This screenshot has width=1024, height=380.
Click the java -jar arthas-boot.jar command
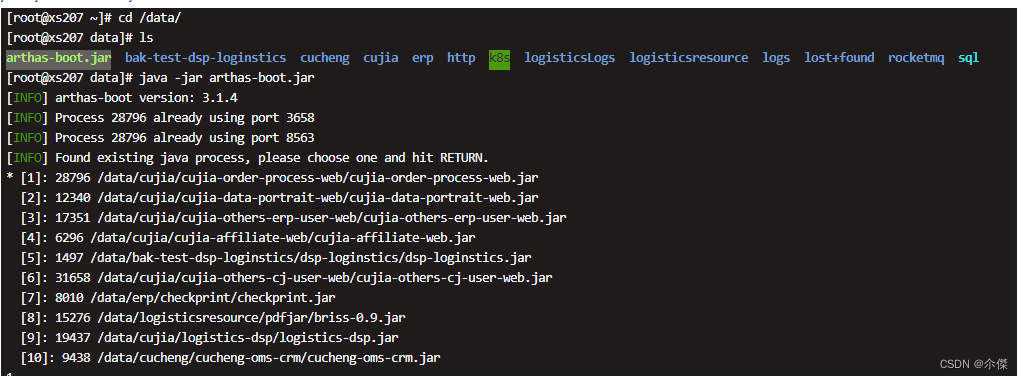[x=227, y=78]
